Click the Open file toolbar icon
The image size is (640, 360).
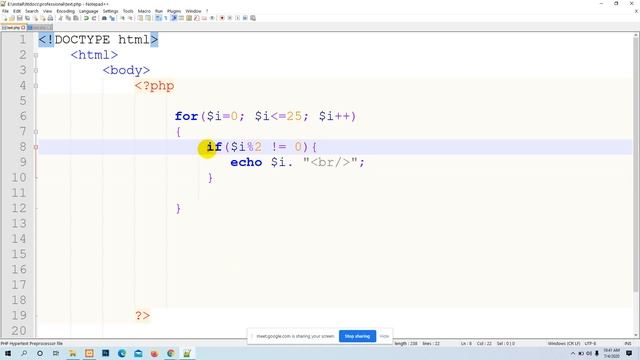point(12,18)
